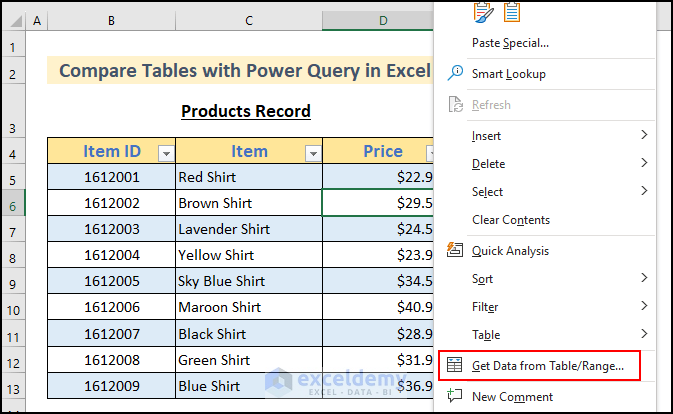Screen dimensions: 673x414
Task: Open Paste Special from context menu
Action: [x=510, y=43]
